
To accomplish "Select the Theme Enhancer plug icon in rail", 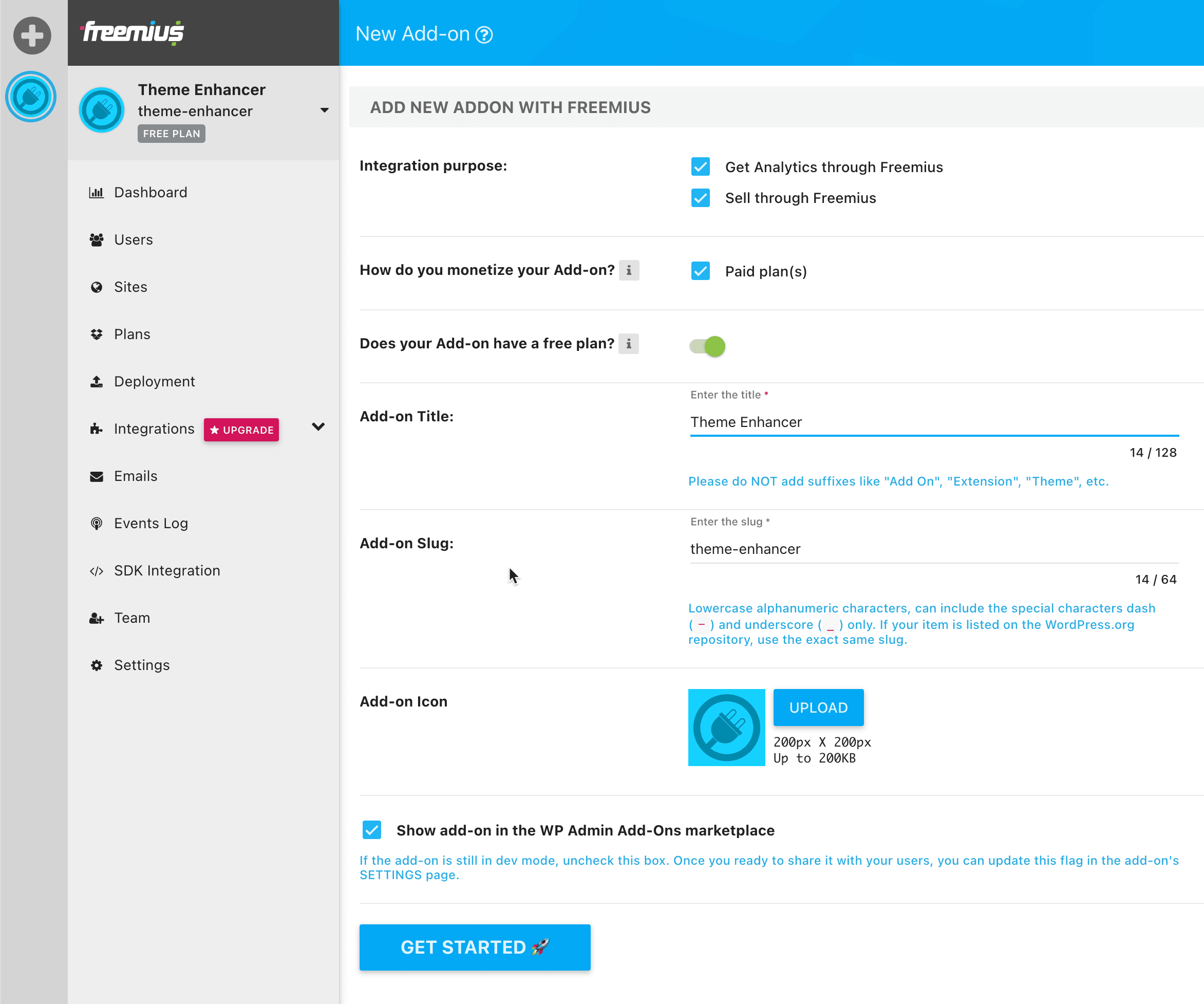I will (31, 96).
